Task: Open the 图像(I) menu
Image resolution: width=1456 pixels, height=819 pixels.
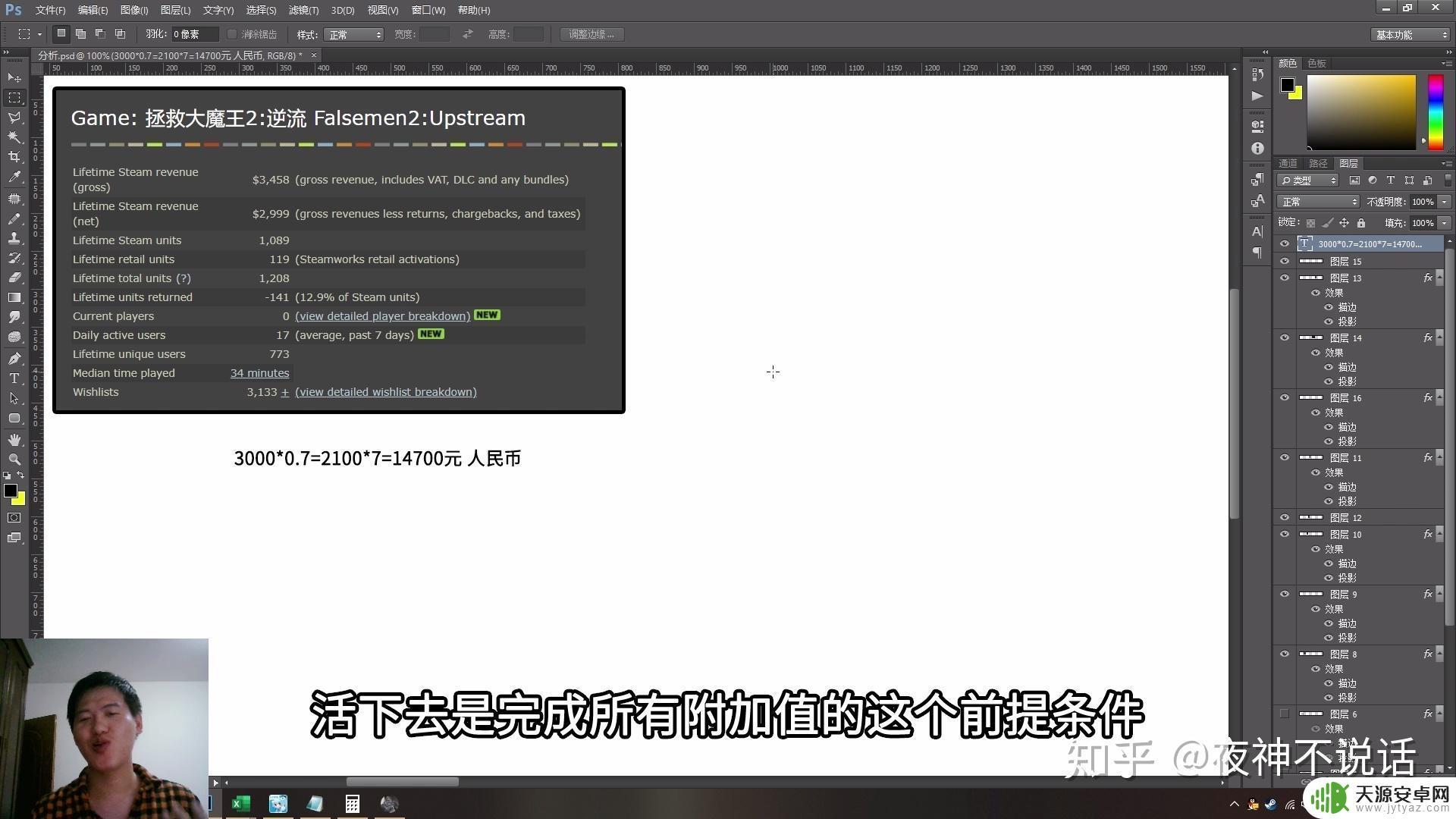Action: (x=133, y=10)
